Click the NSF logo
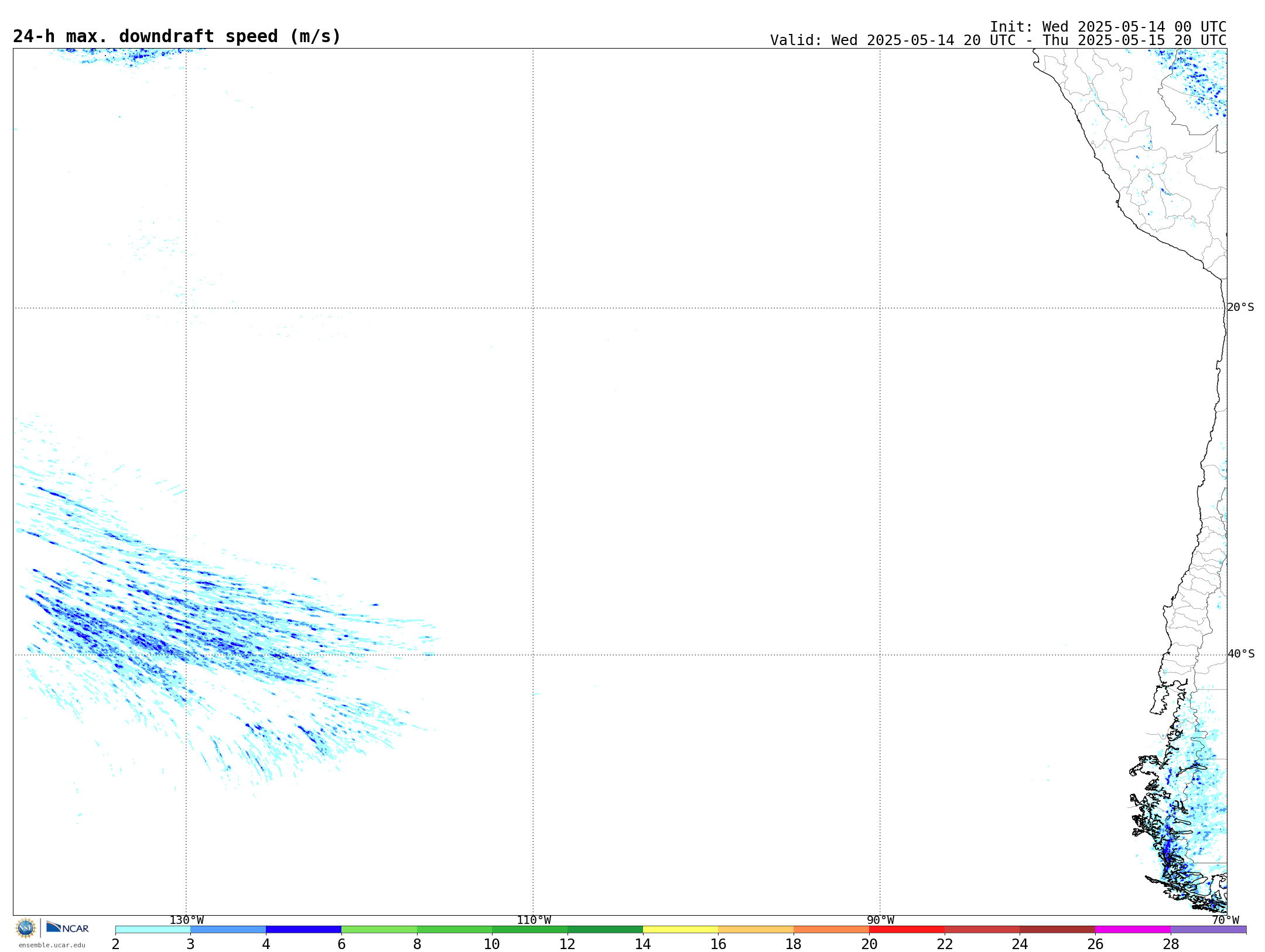 click(x=26, y=928)
